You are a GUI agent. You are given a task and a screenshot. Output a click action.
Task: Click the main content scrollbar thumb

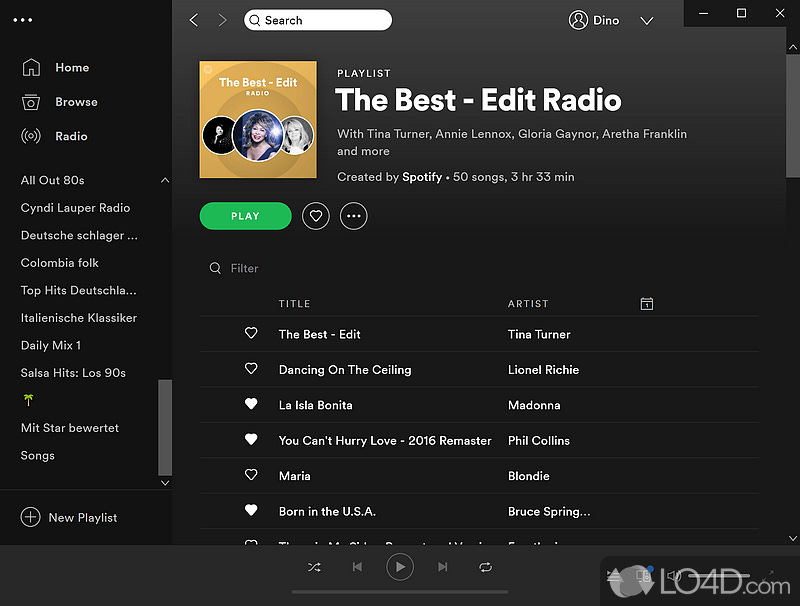point(793,116)
